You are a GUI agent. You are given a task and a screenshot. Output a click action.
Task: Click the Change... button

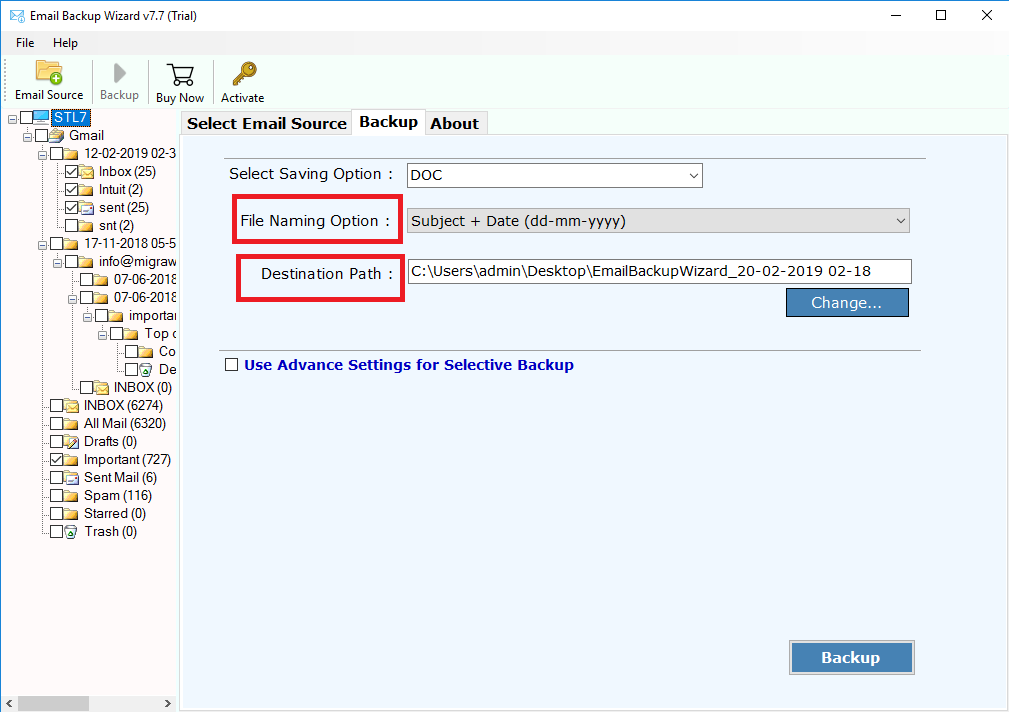coord(847,303)
